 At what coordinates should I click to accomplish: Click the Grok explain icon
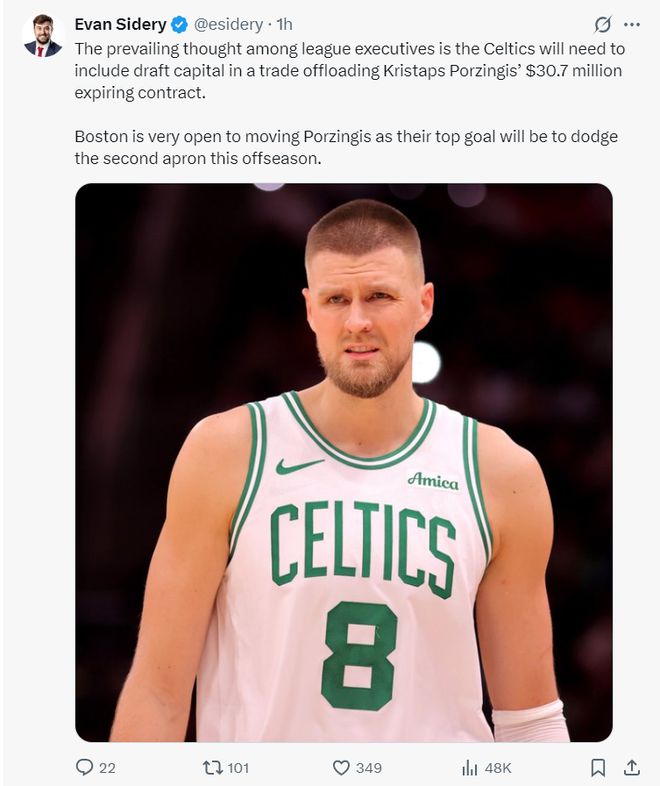pyautogui.click(x=602, y=25)
